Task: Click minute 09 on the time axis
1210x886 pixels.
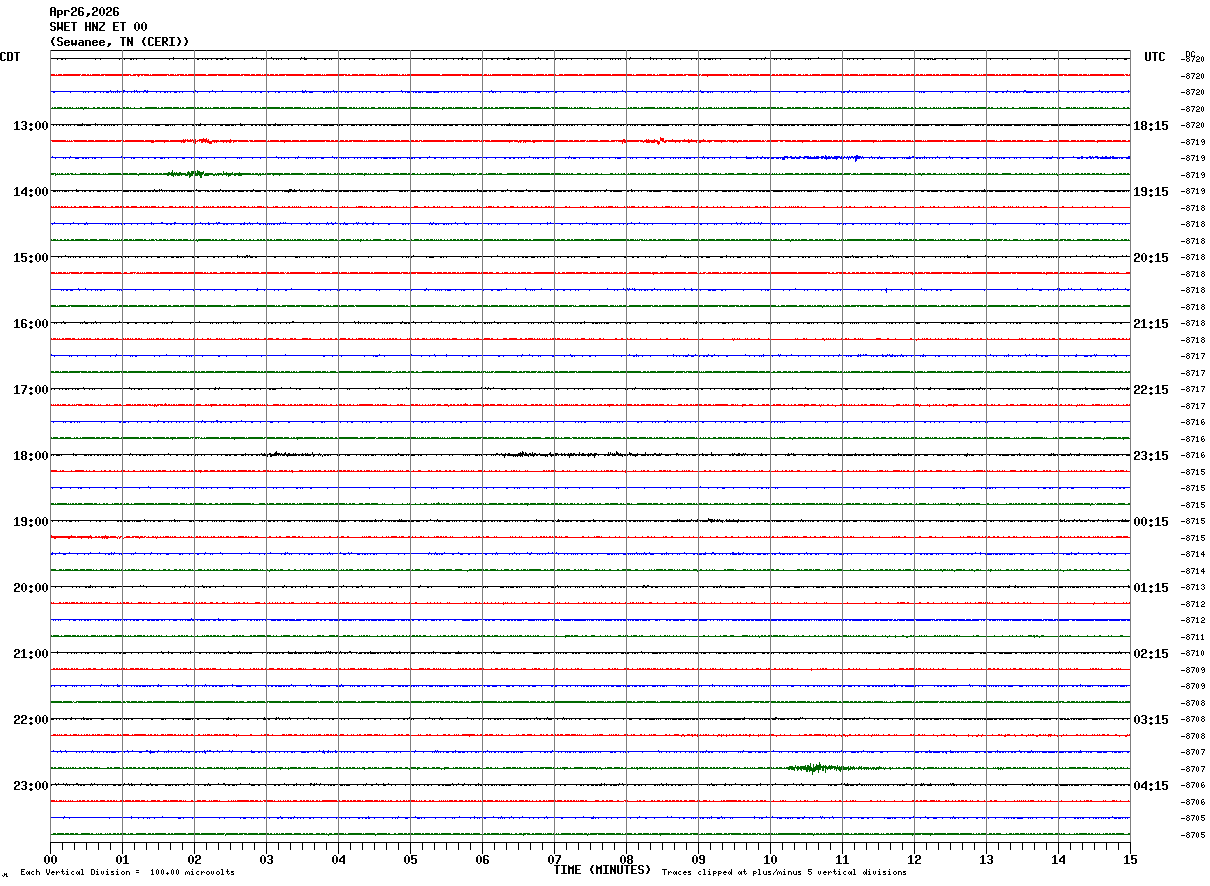Action: tap(699, 859)
